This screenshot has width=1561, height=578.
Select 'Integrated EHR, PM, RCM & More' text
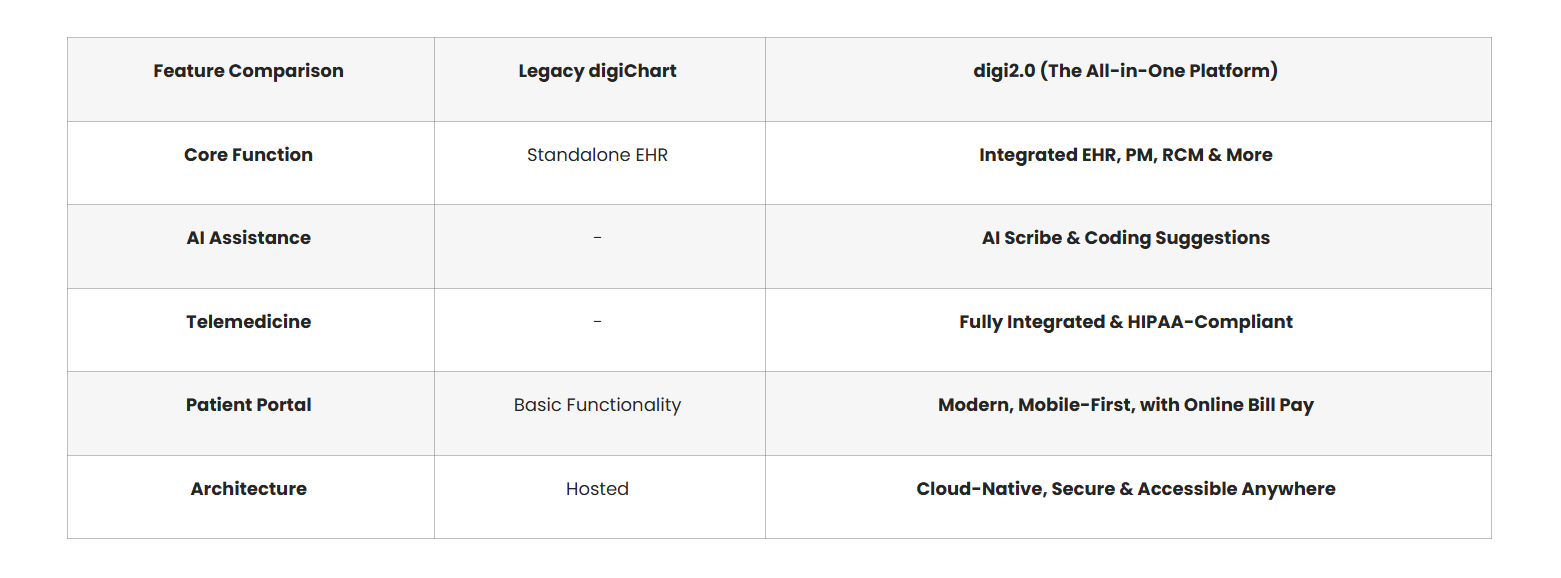(x=1126, y=155)
